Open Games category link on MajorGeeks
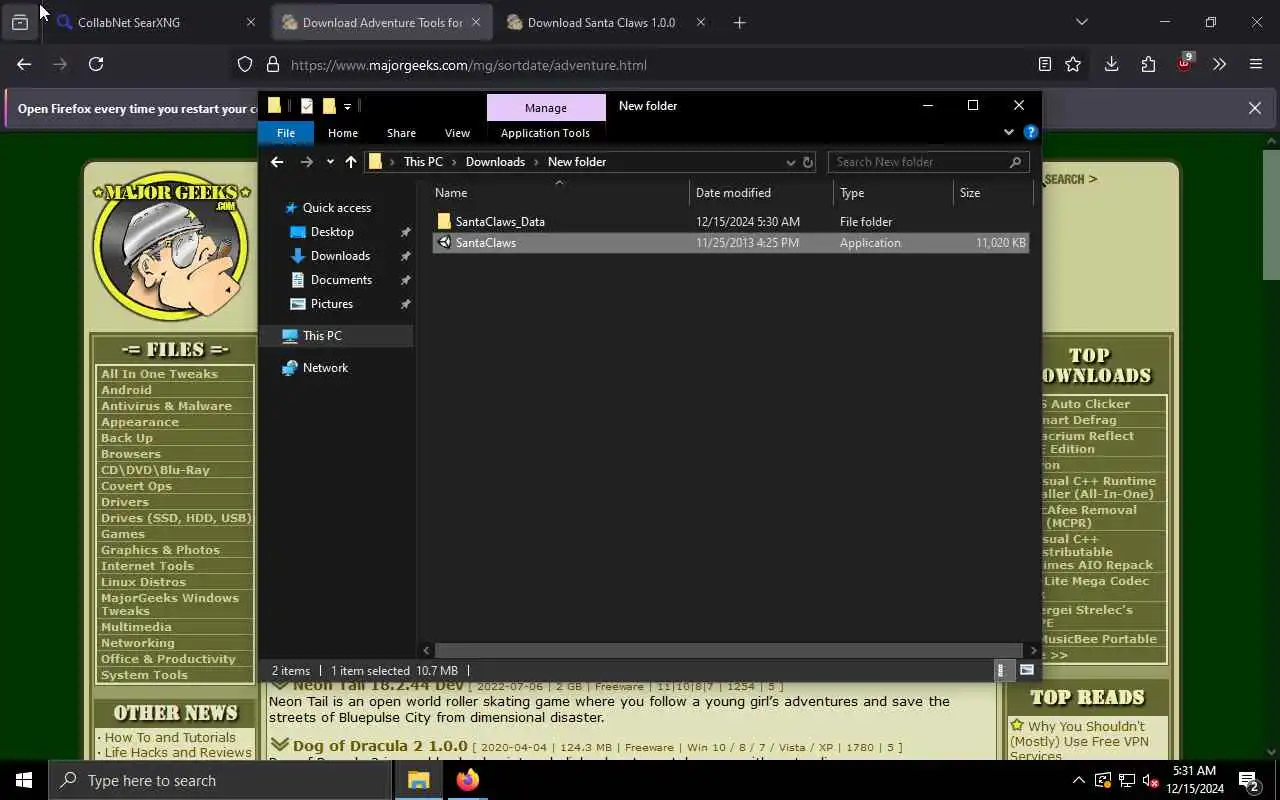The image size is (1280, 800). click(x=123, y=534)
